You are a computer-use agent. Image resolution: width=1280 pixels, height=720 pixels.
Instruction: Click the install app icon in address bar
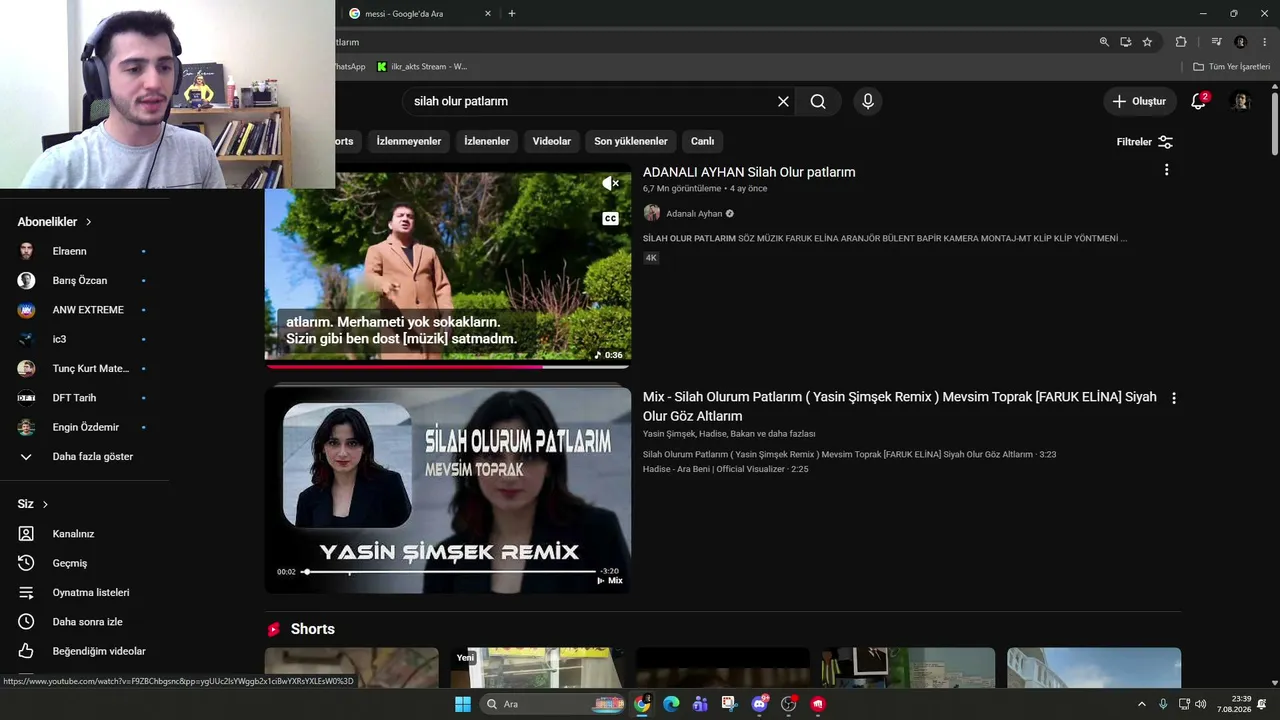(1126, 42)
